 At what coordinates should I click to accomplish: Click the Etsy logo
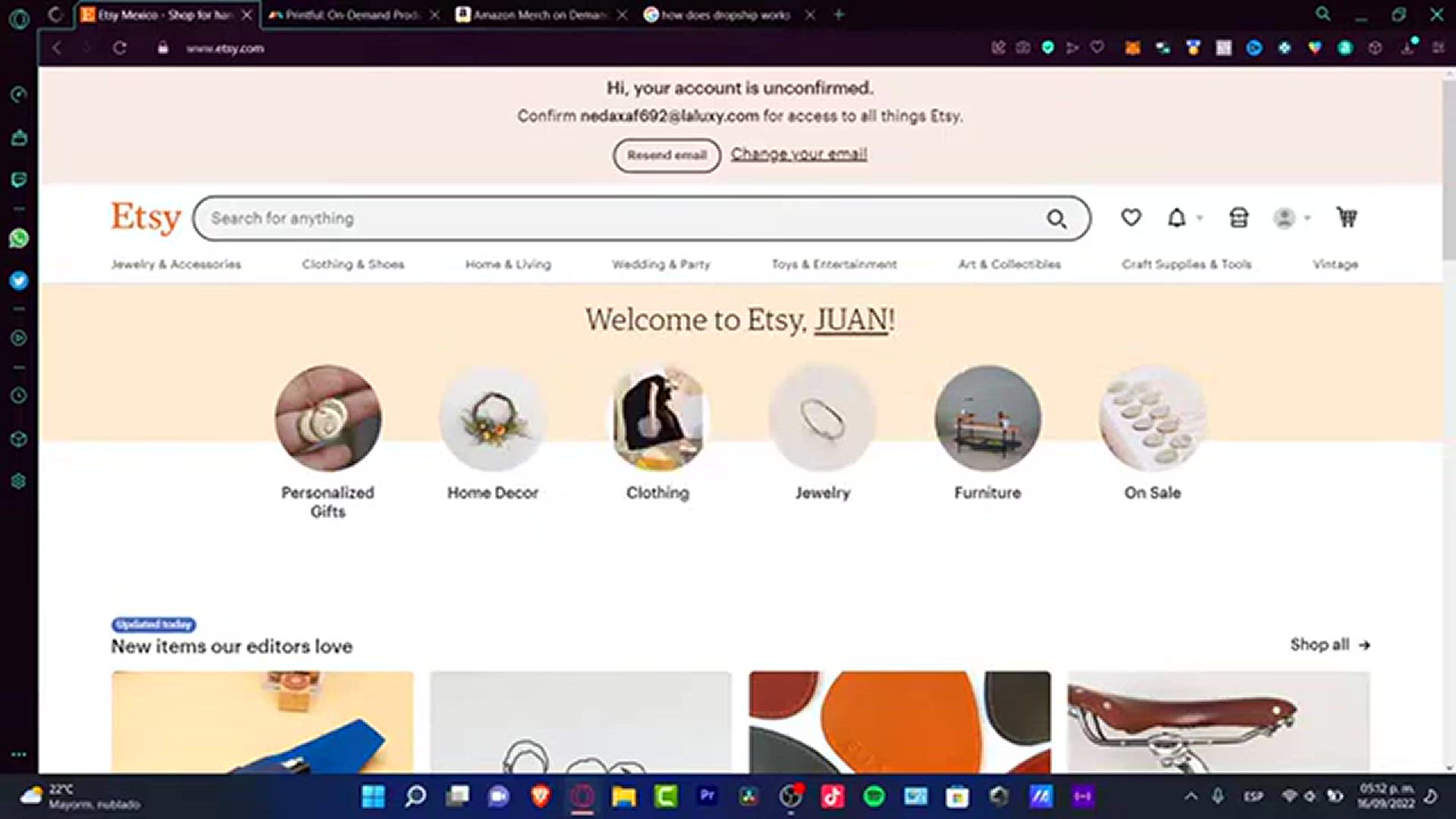[146, 218]
